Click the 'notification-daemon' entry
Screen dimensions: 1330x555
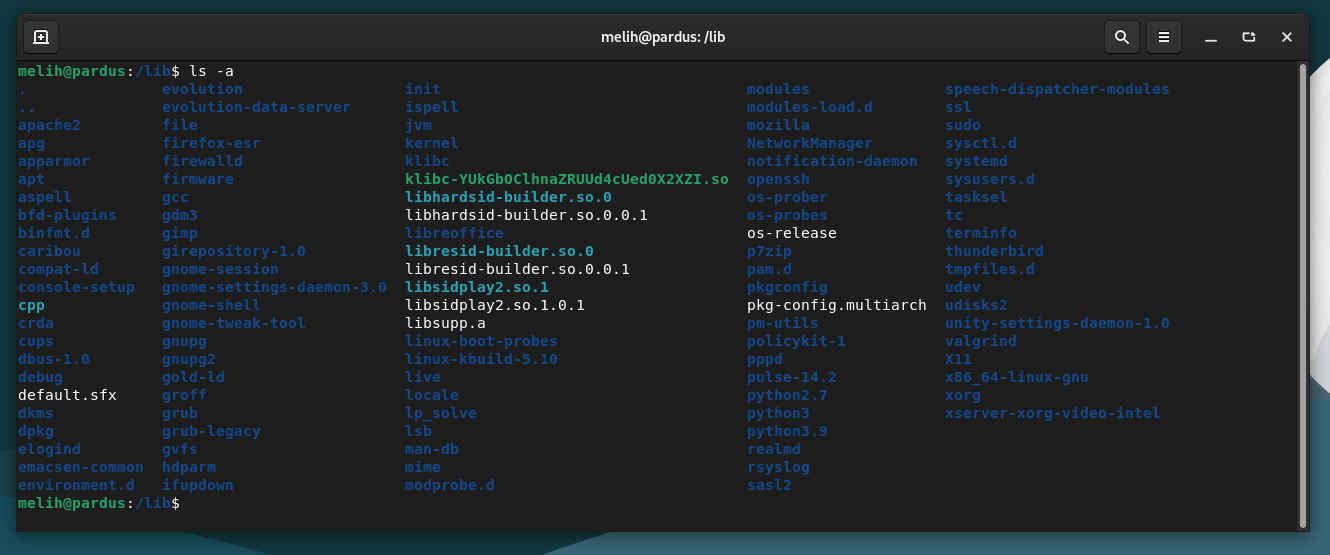[x=832, y=161]
